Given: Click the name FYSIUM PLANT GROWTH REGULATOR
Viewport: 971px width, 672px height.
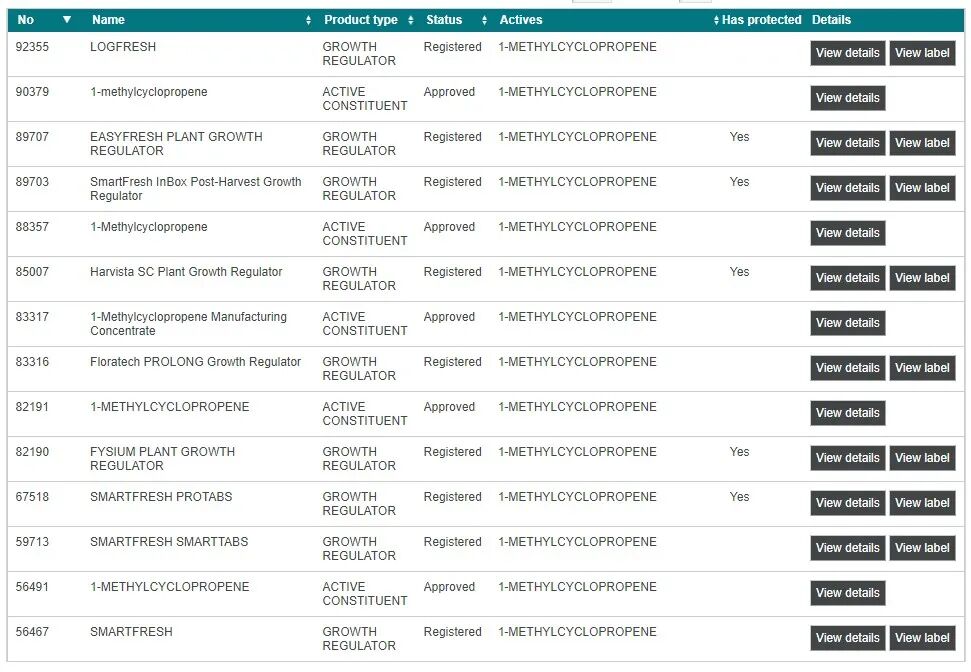Looking at the screenshot, I should (x=162, y=459).
